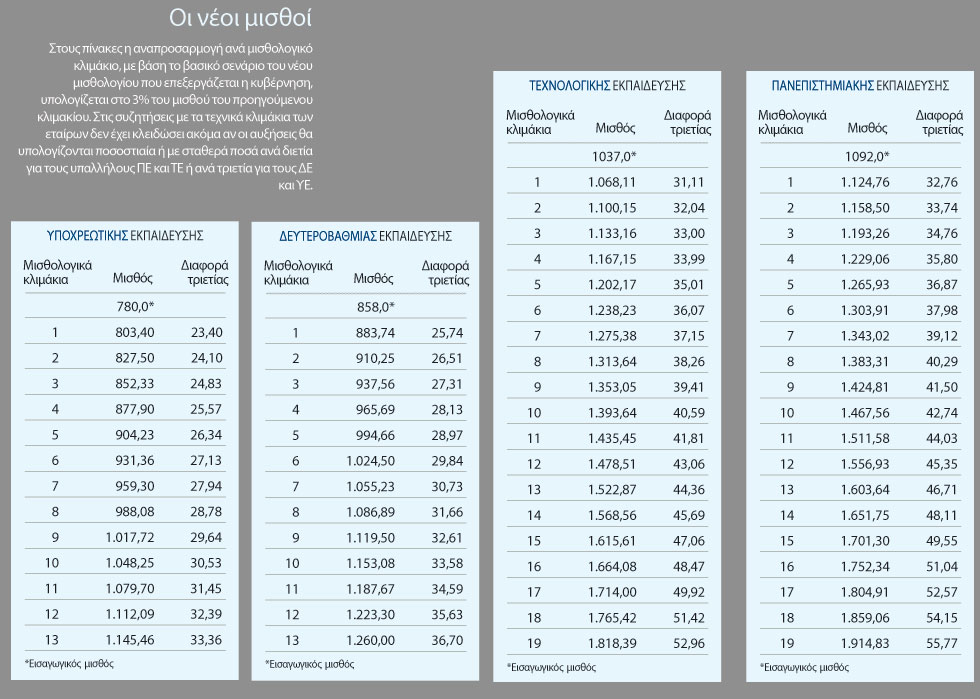Click salary 1.914,83 in the university education table
This screenshot has height=699, width=980.
864,643
